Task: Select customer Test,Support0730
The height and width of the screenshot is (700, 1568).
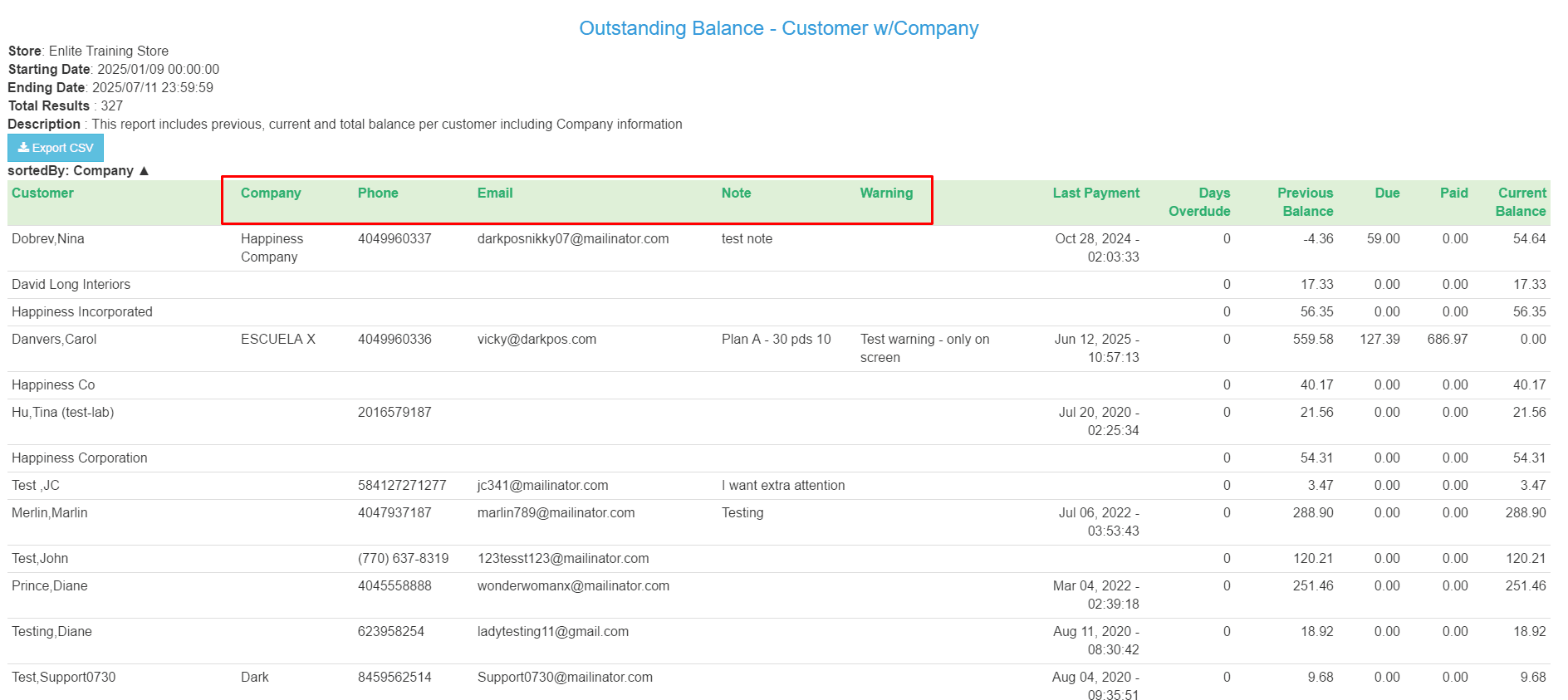Action: 64,677
